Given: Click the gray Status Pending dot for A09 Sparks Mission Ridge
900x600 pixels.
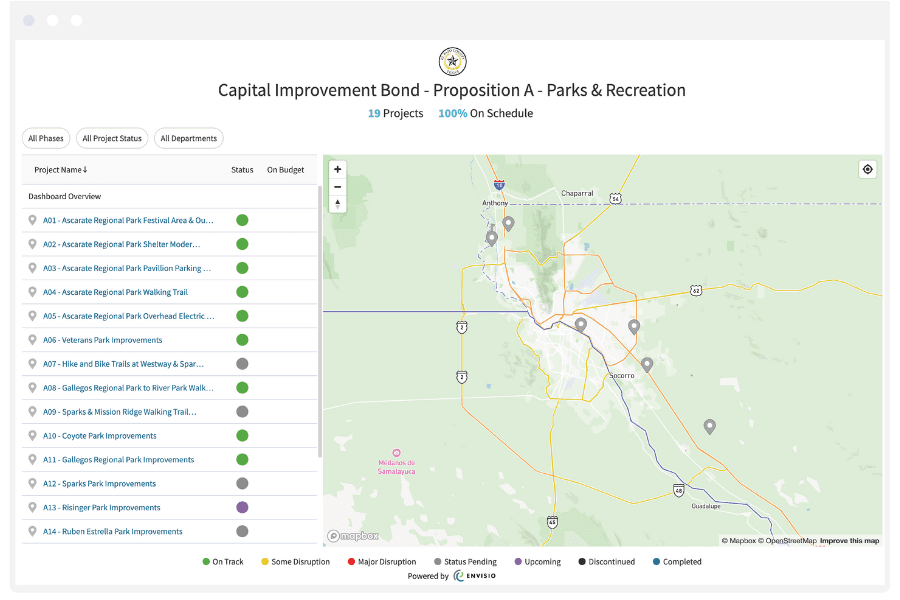Looking at the screenshot, I should [x=241, y=411].
